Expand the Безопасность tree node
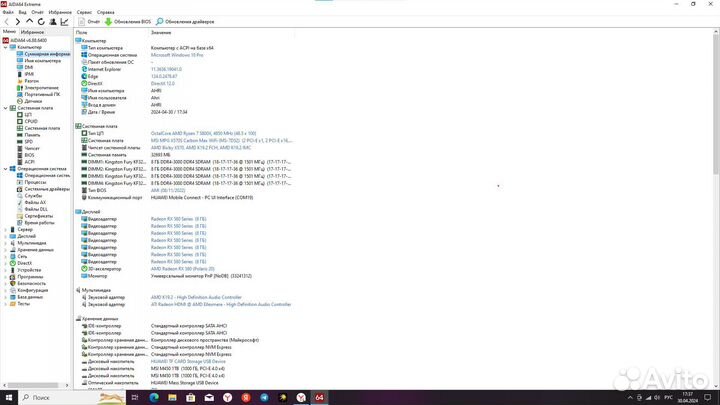720x405 pixels. 6,284
